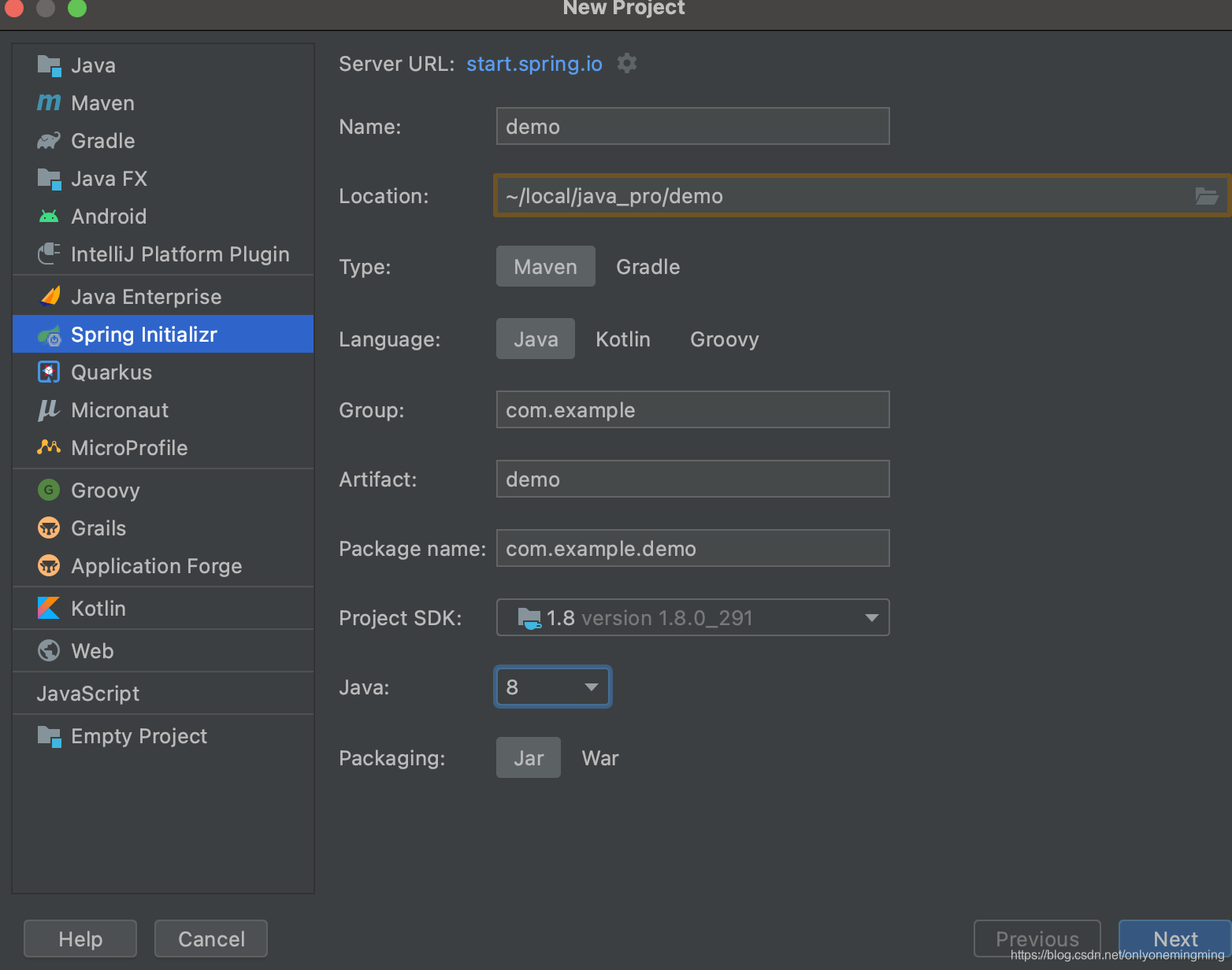1232x970 pixels.
Task: Click the MicroProfile icon
Action: pyautogui.click(x=49, y=447)
